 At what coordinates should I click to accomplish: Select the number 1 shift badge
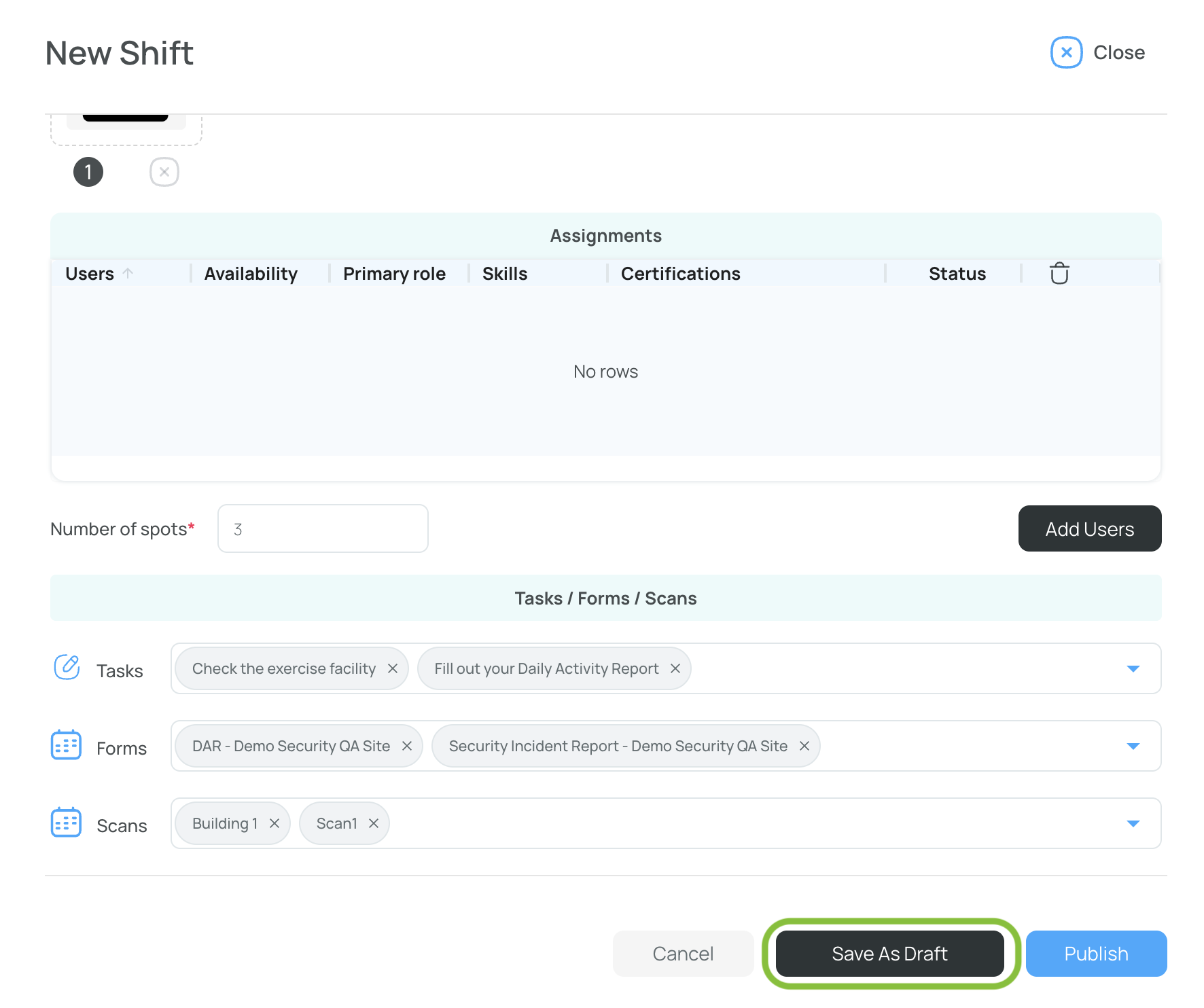click(88, 172)
